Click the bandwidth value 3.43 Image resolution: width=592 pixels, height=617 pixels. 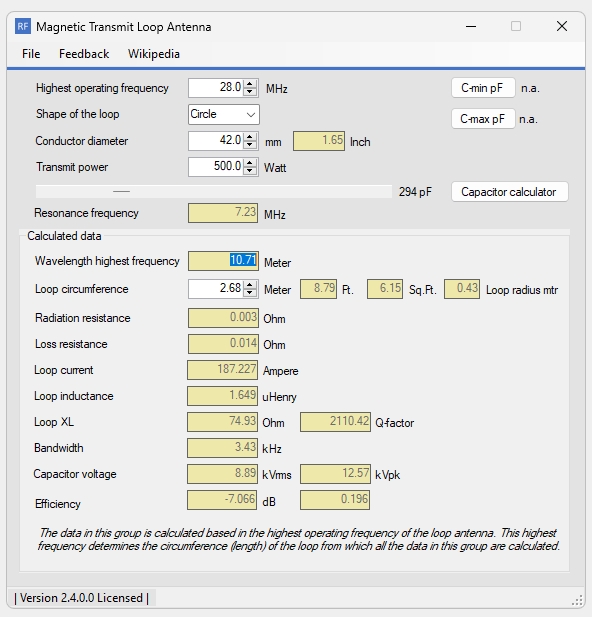[223, 448]
